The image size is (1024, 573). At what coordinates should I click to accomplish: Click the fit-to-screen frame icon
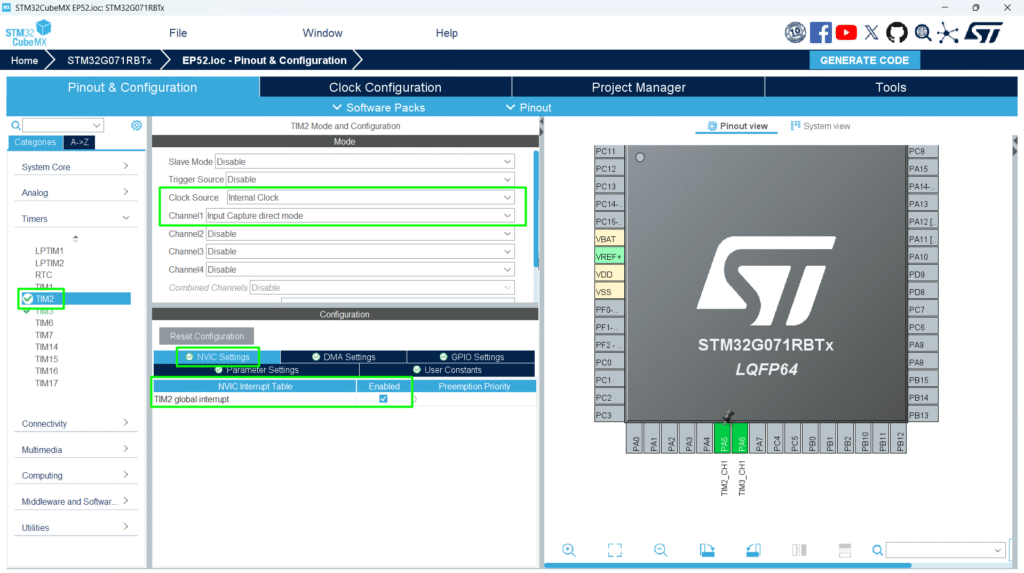coord(614,550)
